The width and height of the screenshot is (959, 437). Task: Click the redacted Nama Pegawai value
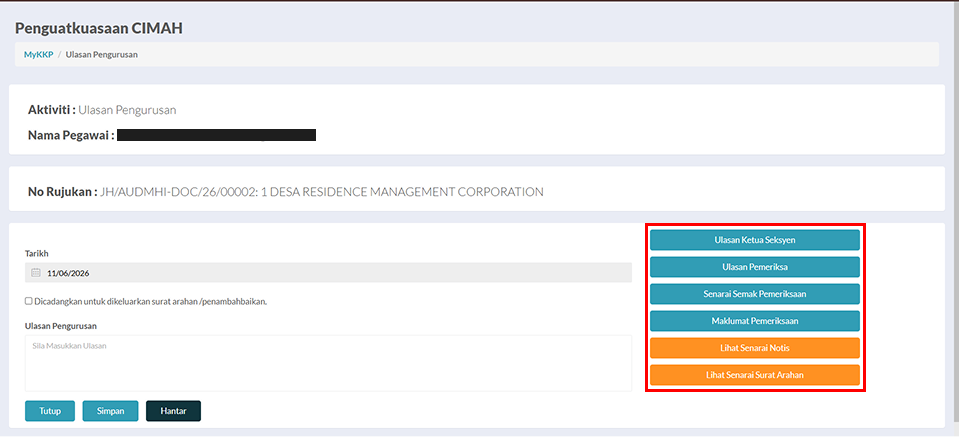click(x=217, y=135)
